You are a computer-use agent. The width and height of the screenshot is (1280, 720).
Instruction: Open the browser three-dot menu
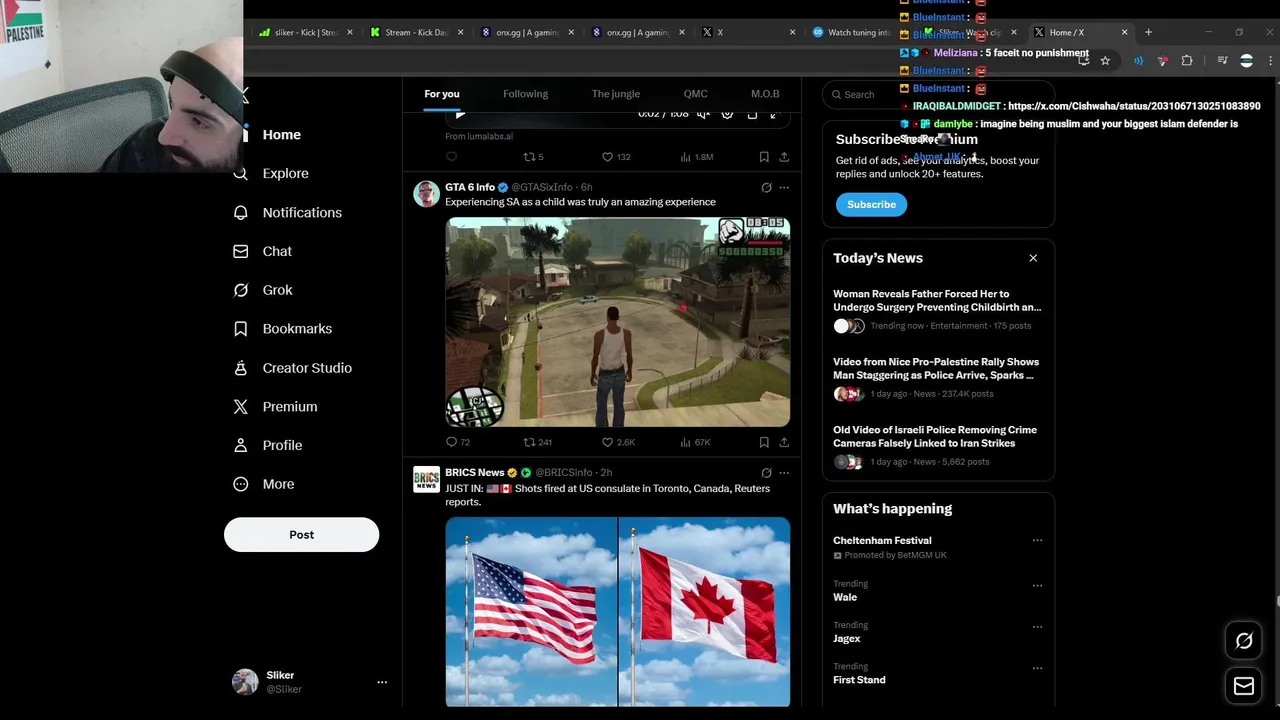coord(1270,61)
